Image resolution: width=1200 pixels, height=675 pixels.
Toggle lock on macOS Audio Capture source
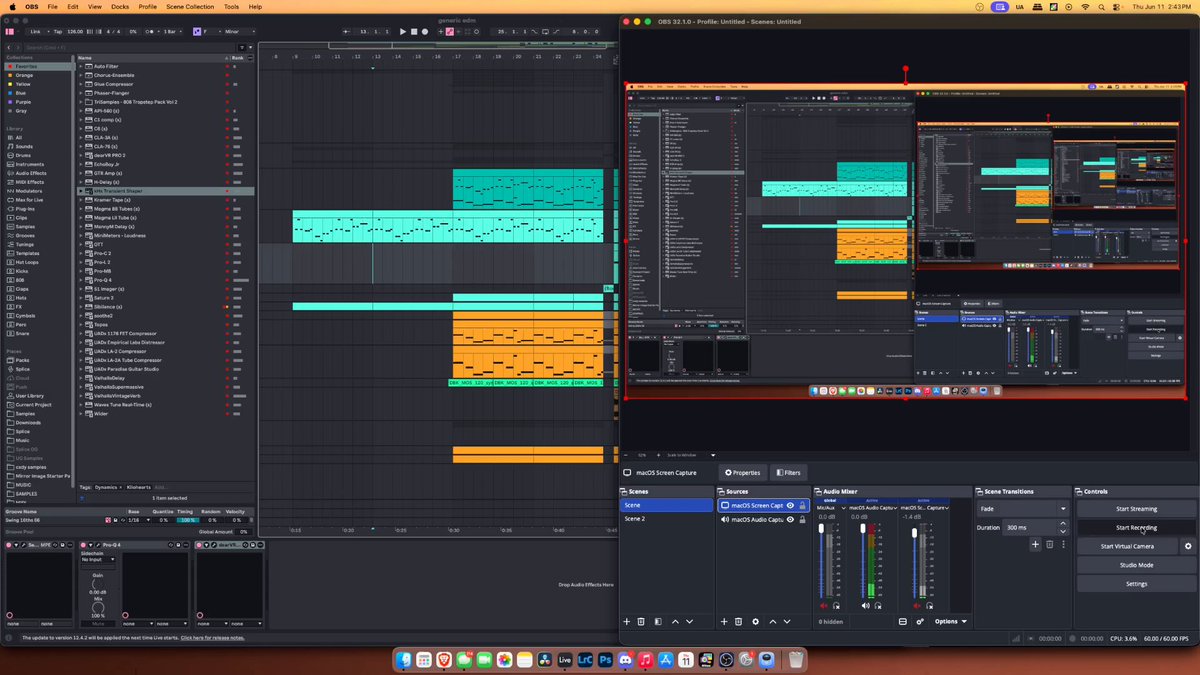coord(803,520)
